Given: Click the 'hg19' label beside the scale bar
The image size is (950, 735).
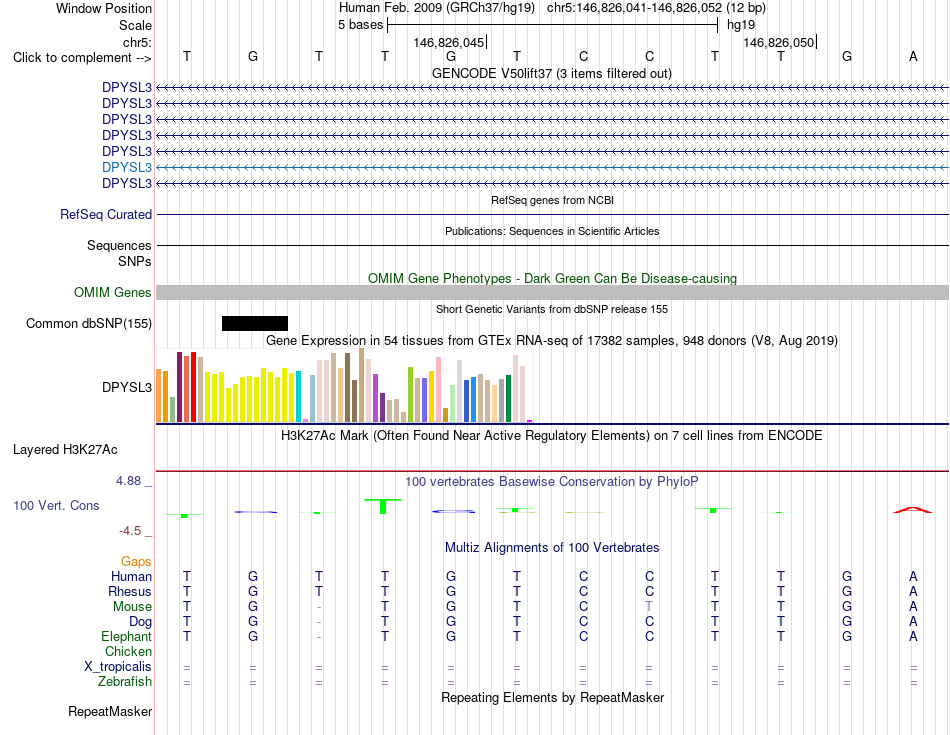Looking at the screenshot, I should pos(741,25).
